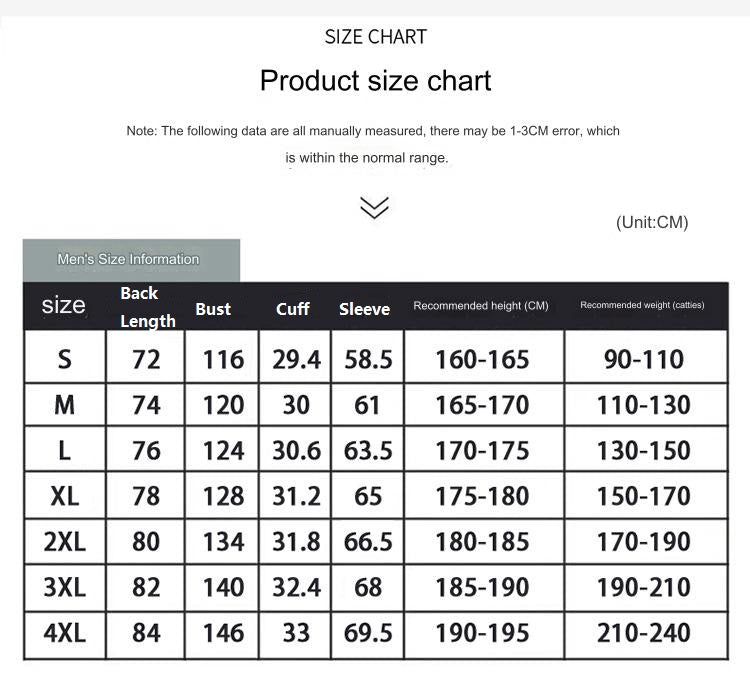The image size is (750, 674).
Task: Click the 2XL size row label
Action: 65,542
